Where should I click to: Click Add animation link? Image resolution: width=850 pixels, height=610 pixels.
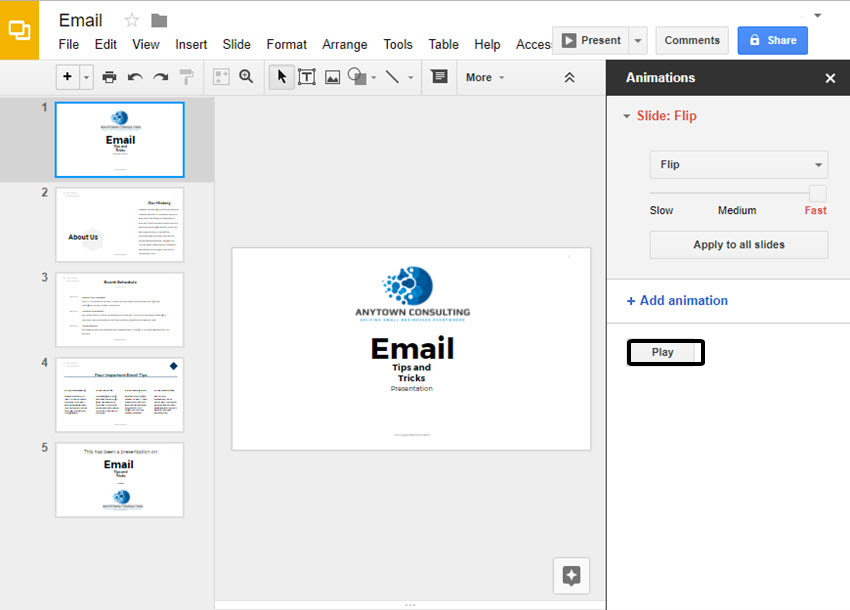(x=677, y=300)
